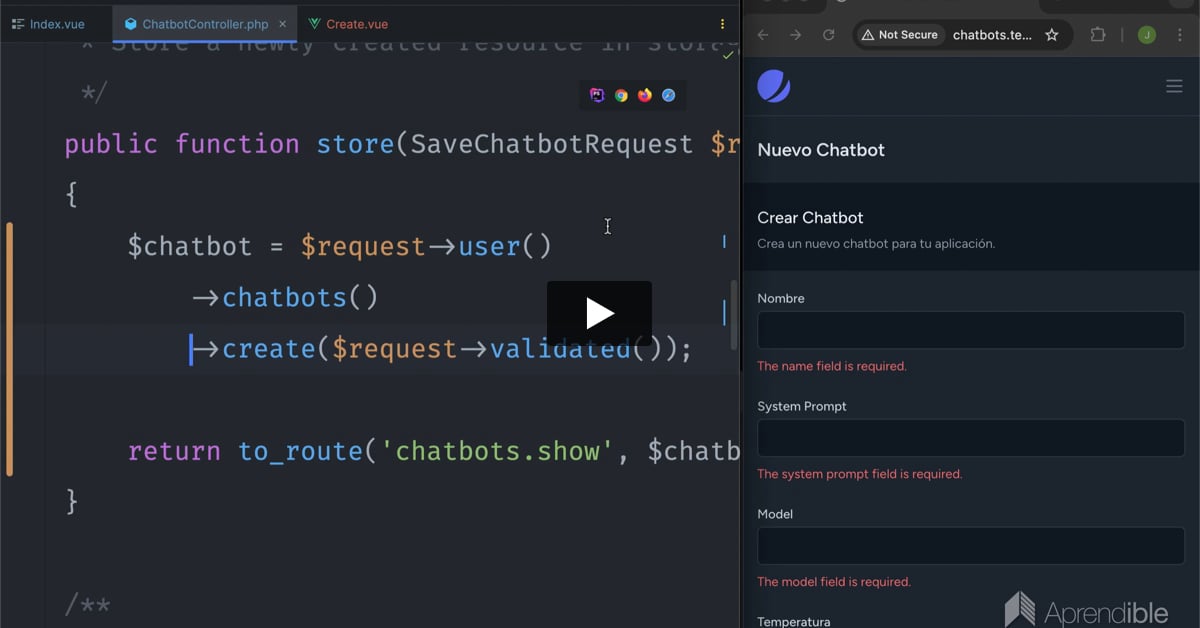
Task: Open the browser extensions puzzle icon
Action: pos(1098,35)
